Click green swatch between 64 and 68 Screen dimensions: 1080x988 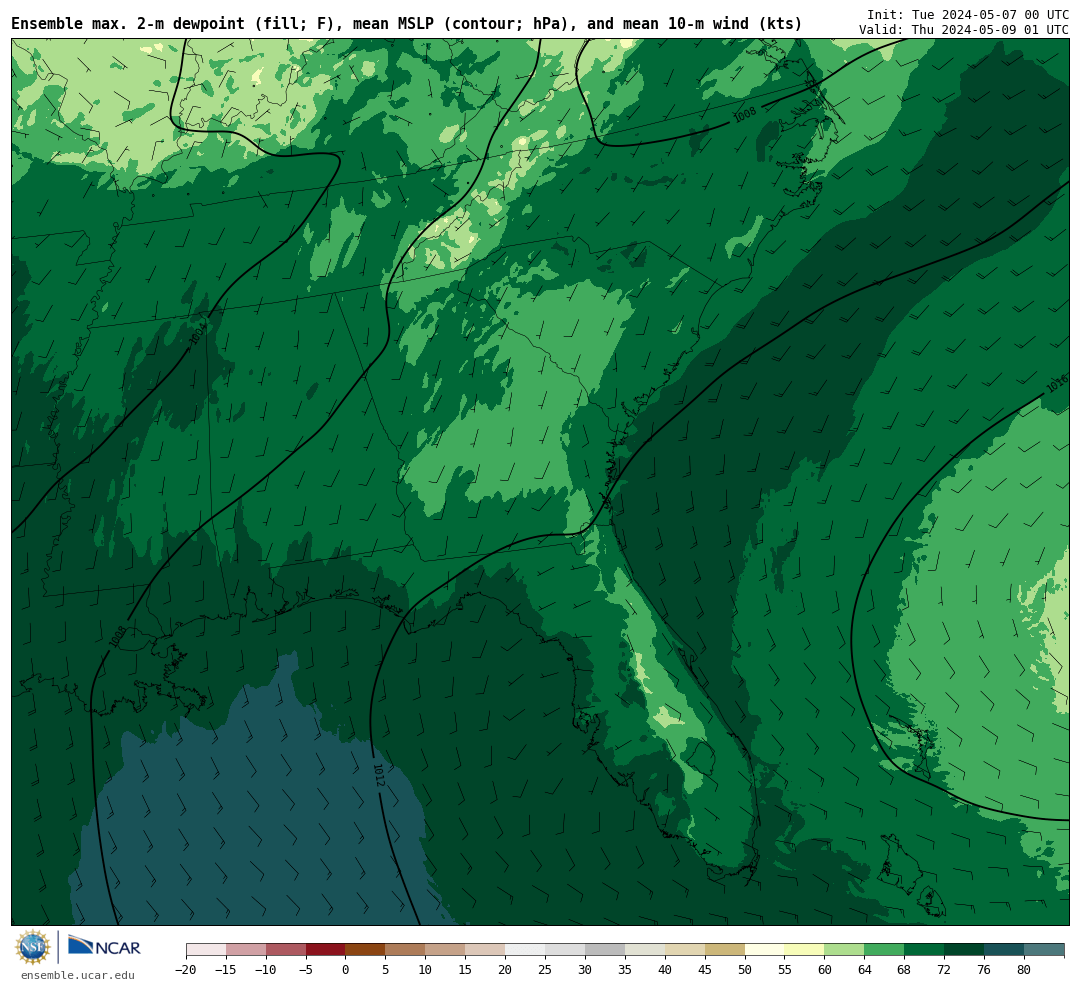[x=885, y=950]
